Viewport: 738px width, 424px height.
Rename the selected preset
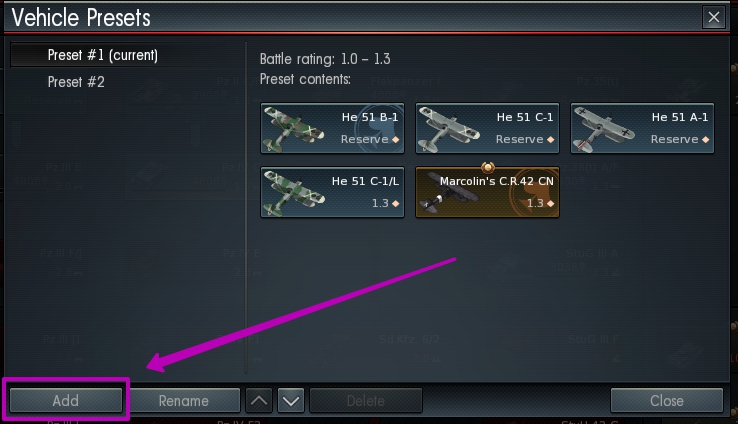coord(184,400)
